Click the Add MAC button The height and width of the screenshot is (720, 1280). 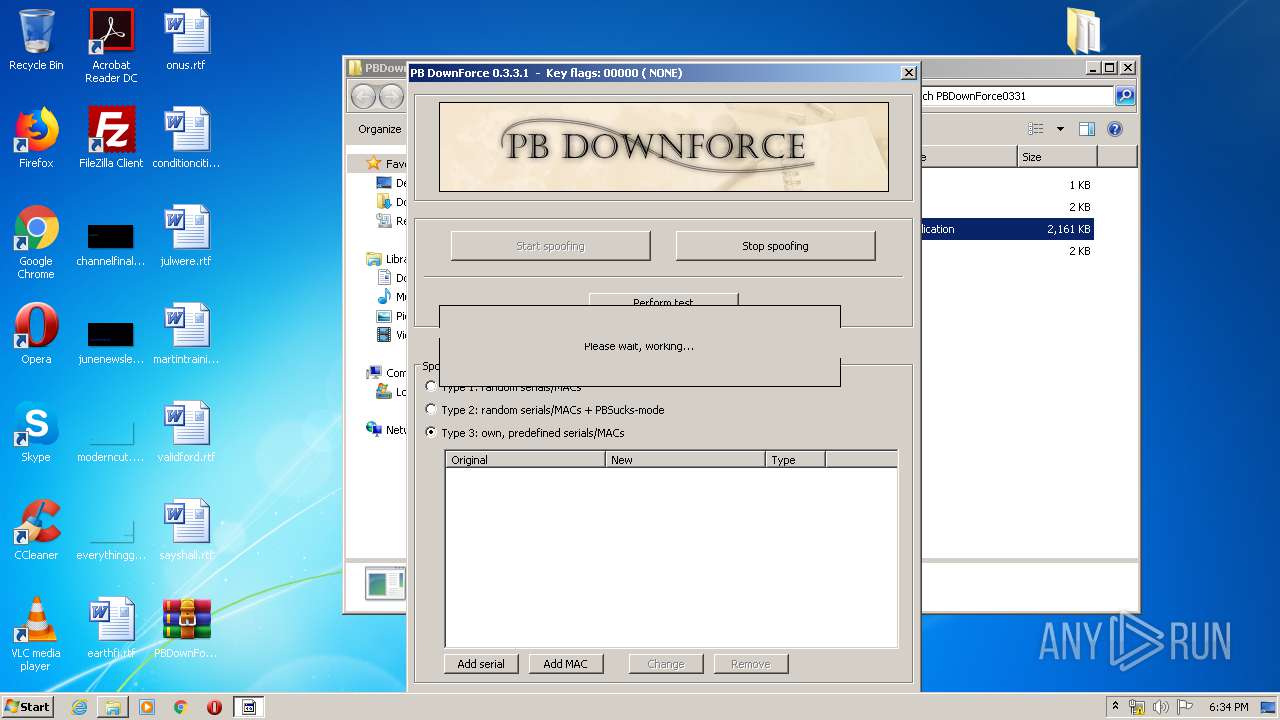[x=565, y=664]
